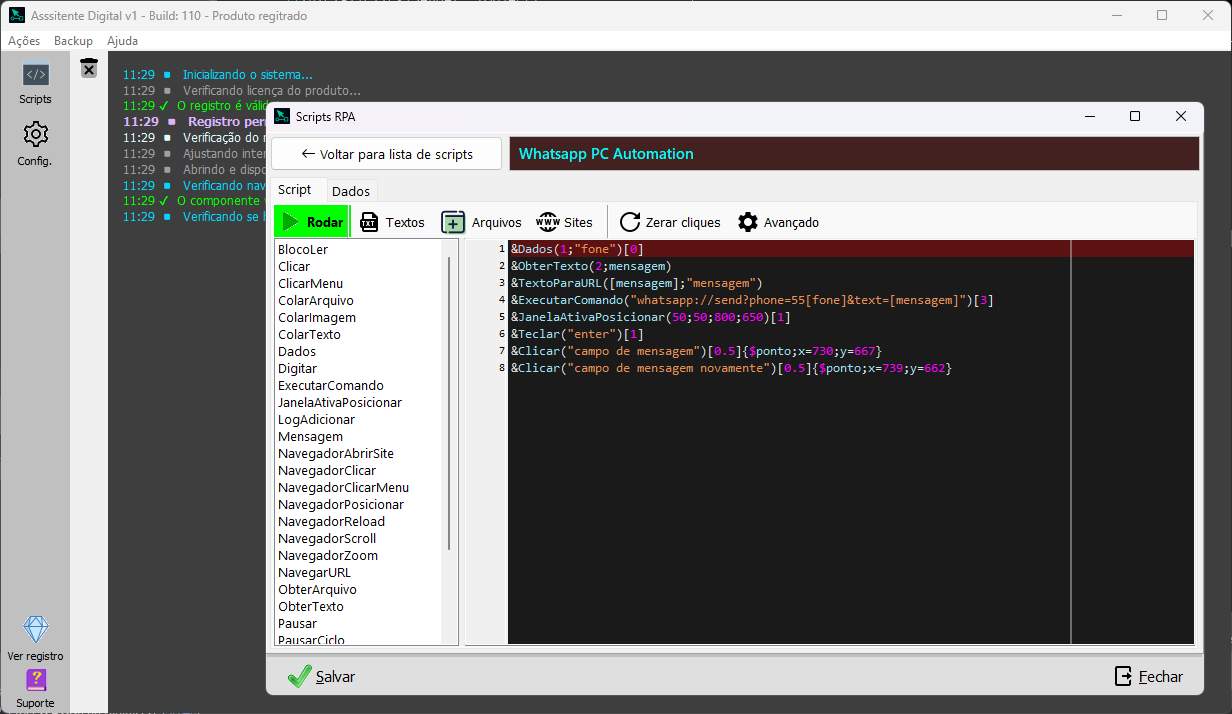1232x714 pixels.
Task: Click the log entry Inicializando o sistema...
Action: pos(247,74)
